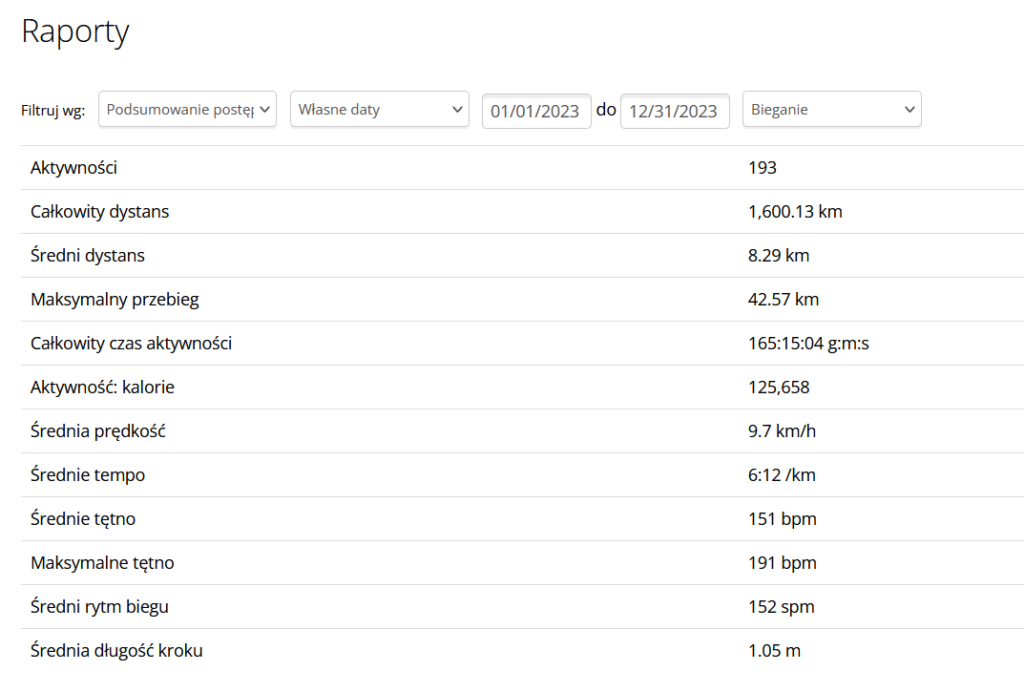Open the "Podsumowanie postępów" report type dropdown
Image resolution: width=1024 pixels, height=692 pixels.
coord(188,110)
